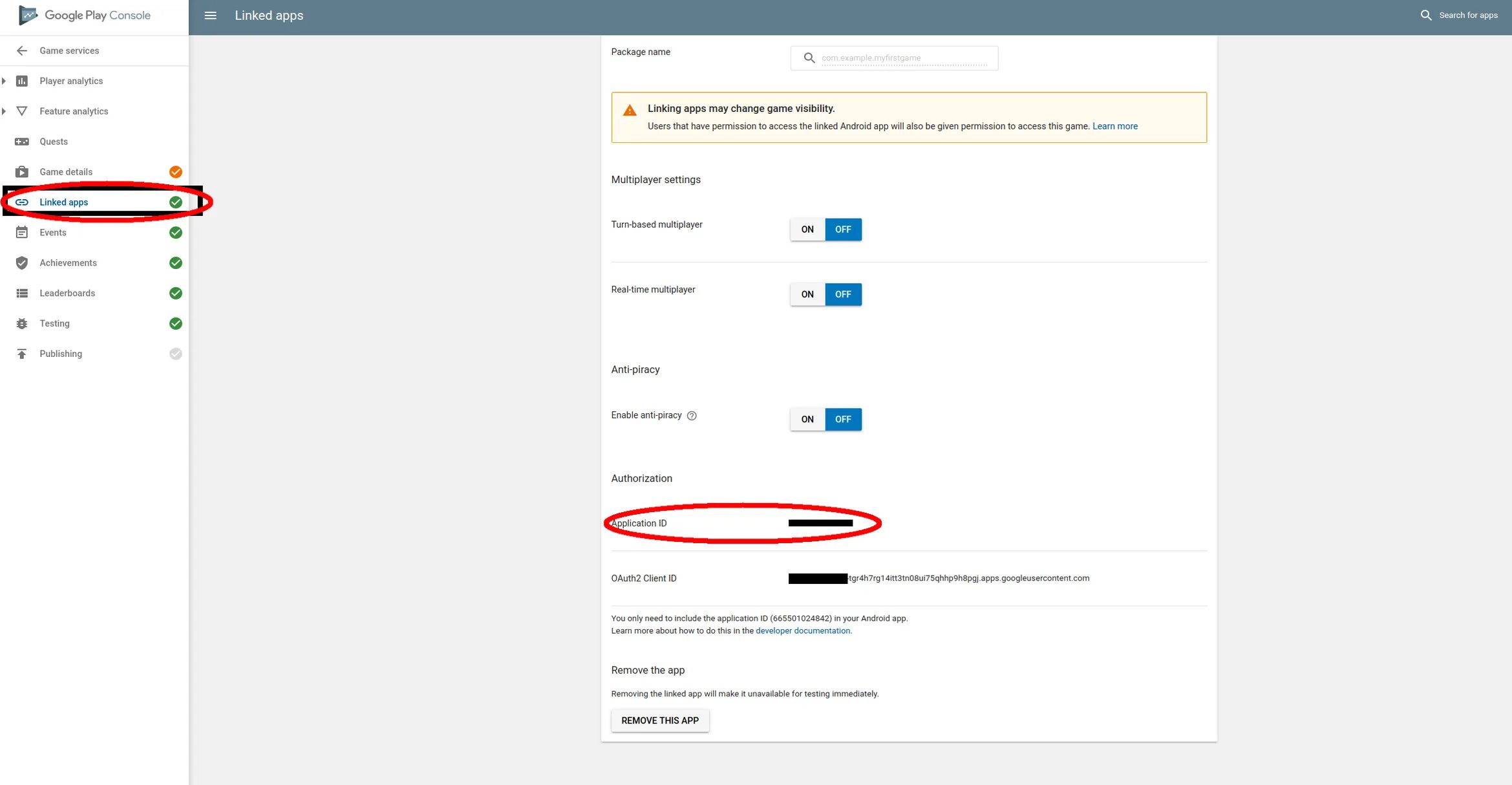Screen dimensions: 1512x785
Task: Click the Events calendar icon
Action: (x=22, y=233)
